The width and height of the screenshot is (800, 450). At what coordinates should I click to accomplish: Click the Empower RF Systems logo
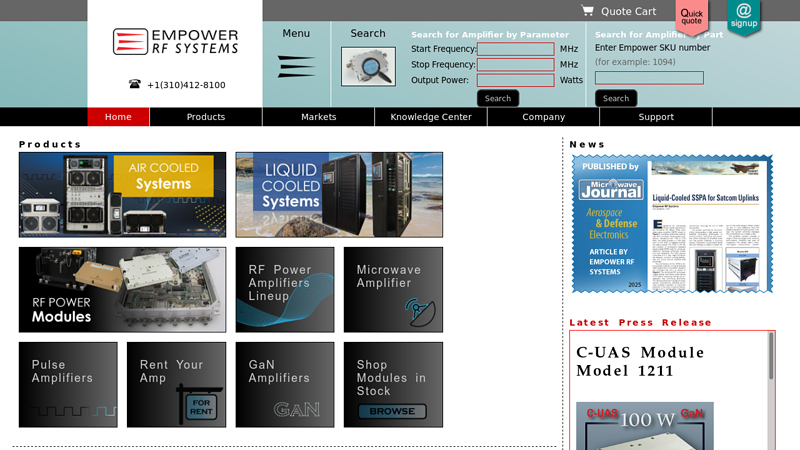pyautogui.click(x=175, y=42)
